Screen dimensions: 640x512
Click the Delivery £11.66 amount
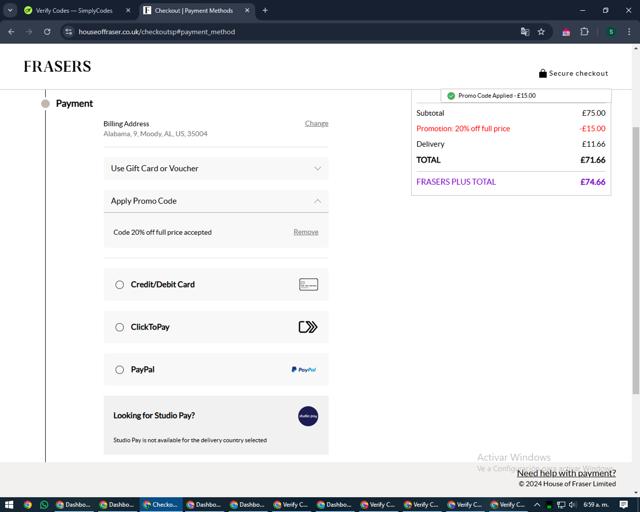point(593,144)
